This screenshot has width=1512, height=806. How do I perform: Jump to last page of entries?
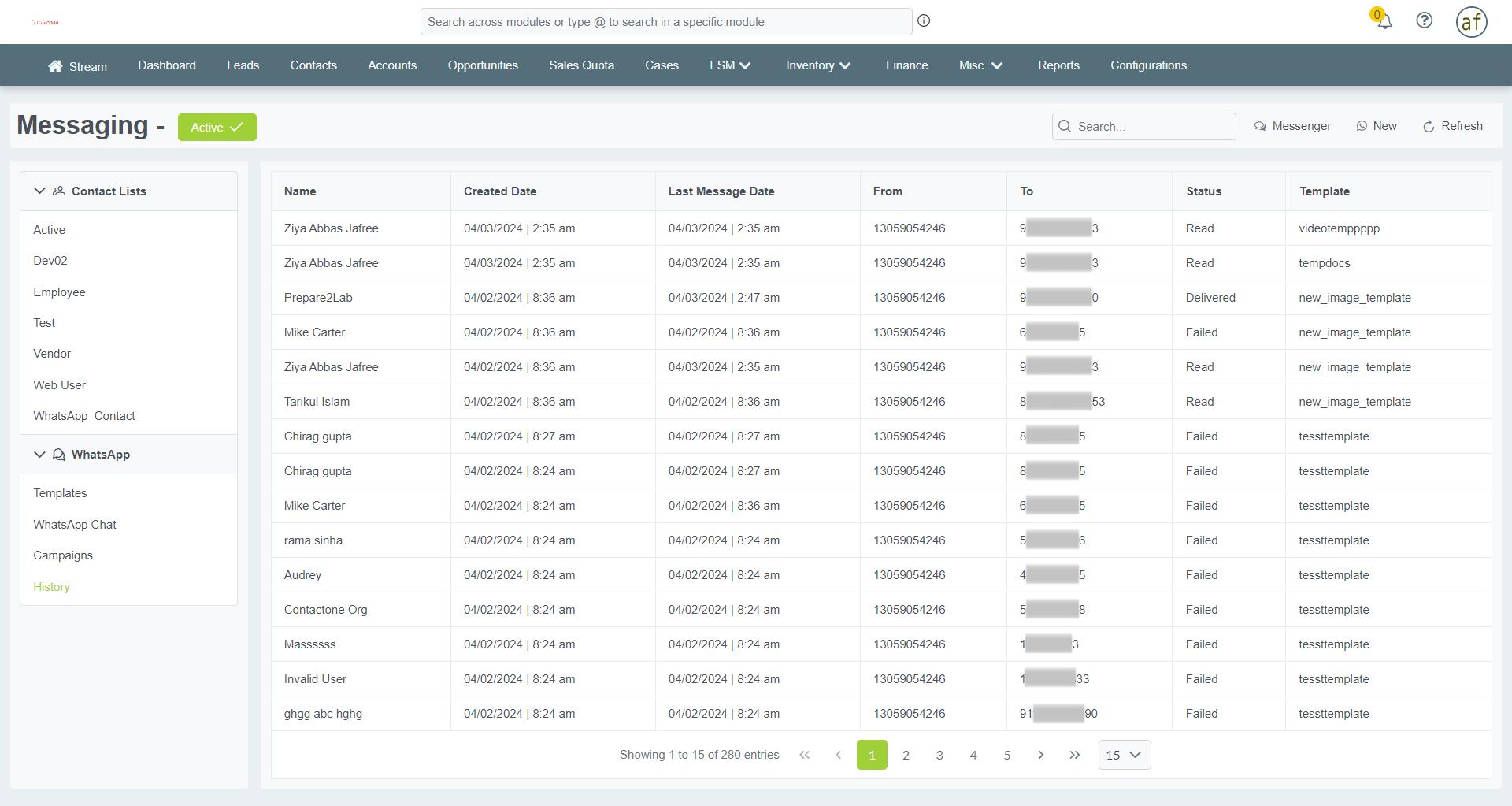pyautogui.click(x=1074, y=755)
